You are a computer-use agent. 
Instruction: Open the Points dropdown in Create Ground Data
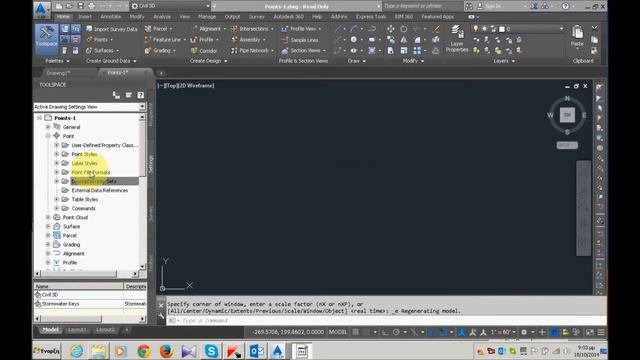pos(100,40)
